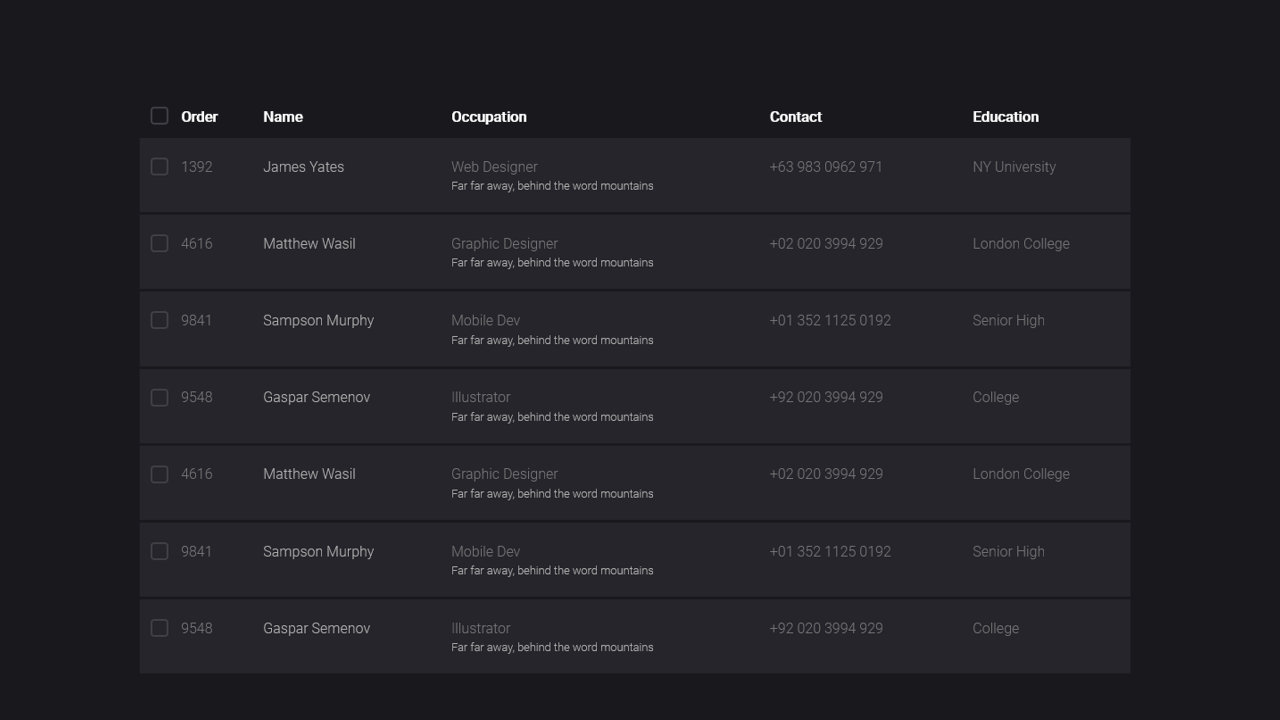Click the first Mobile Dev occupation

click(486, 321)
